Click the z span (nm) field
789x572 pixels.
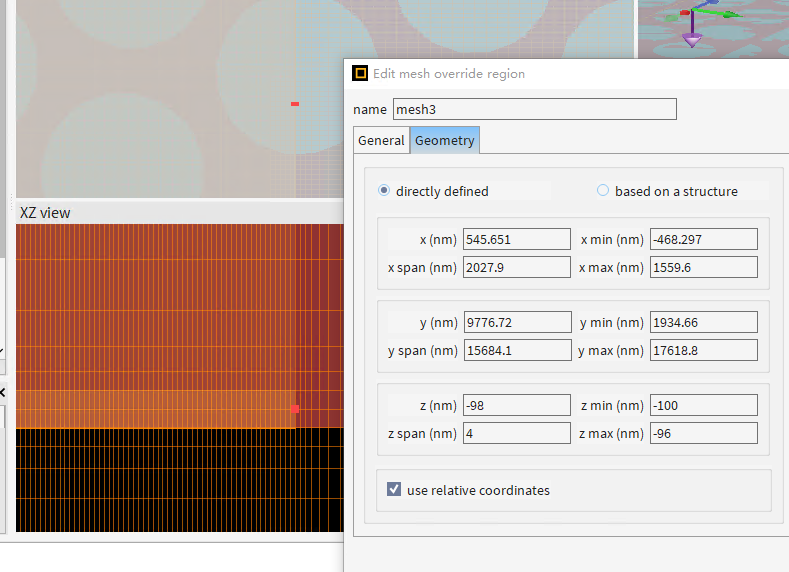coord(517,433)
